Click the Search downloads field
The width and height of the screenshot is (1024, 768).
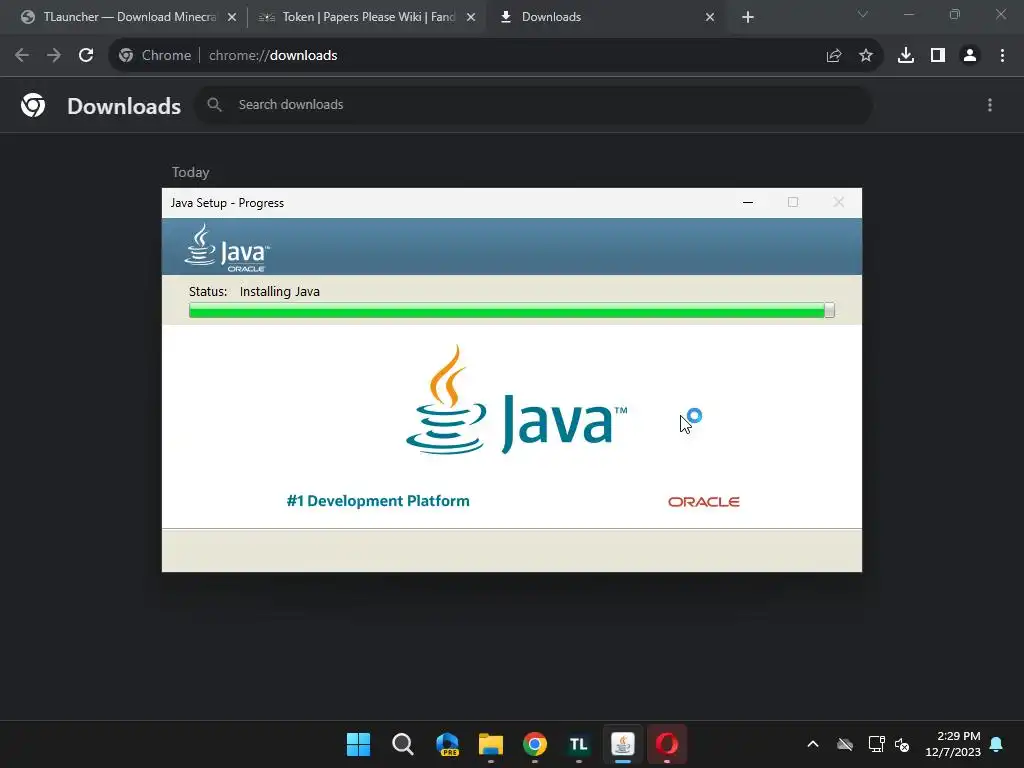pos(533,104)
